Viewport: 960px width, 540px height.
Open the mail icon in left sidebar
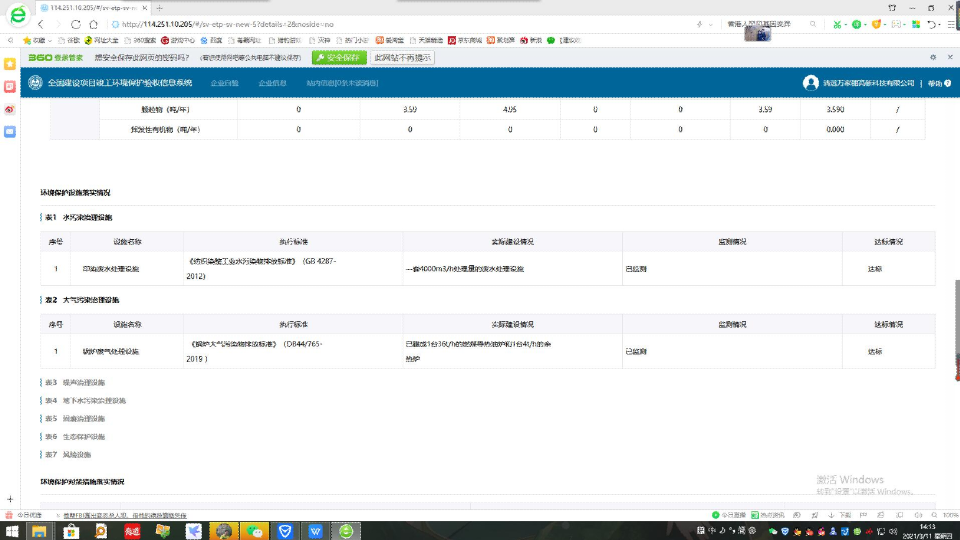tap(10, 131)
